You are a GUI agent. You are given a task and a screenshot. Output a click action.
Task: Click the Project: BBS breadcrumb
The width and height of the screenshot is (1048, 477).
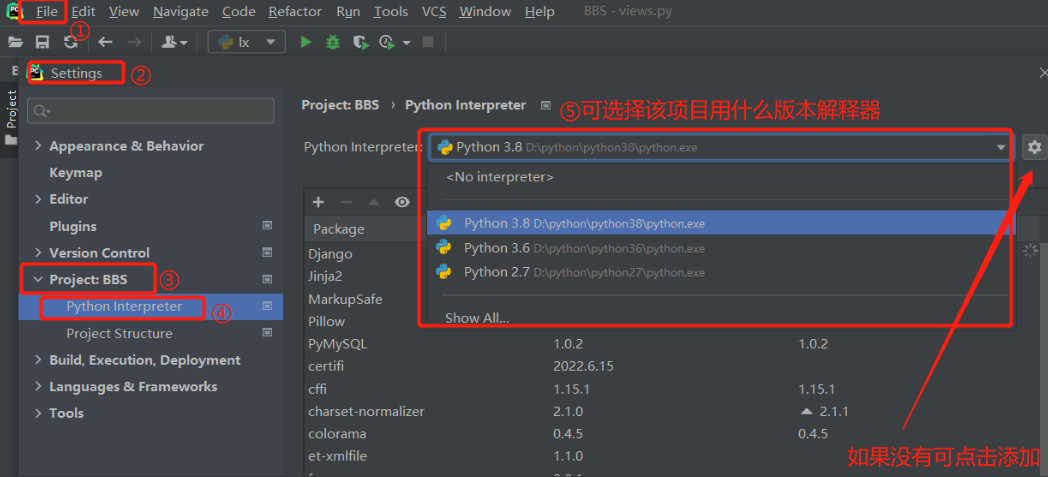coord(340,105)
